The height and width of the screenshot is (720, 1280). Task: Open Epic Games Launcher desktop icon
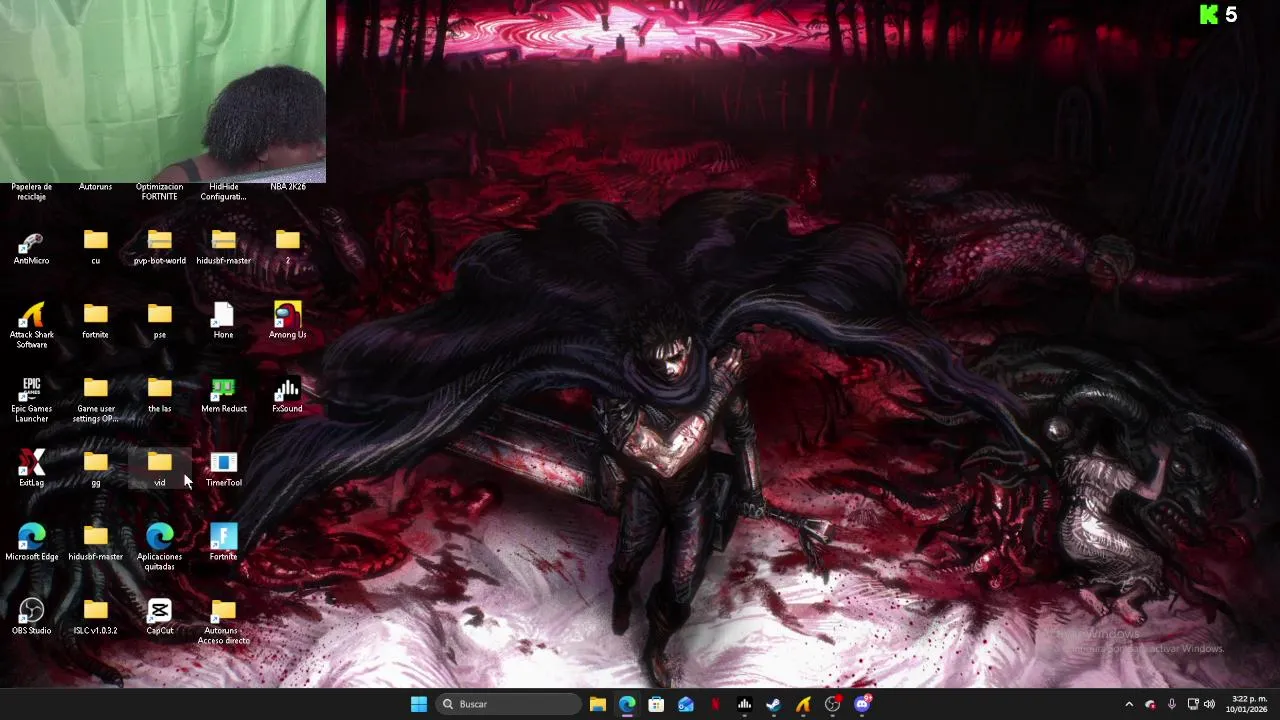[31, 399]
